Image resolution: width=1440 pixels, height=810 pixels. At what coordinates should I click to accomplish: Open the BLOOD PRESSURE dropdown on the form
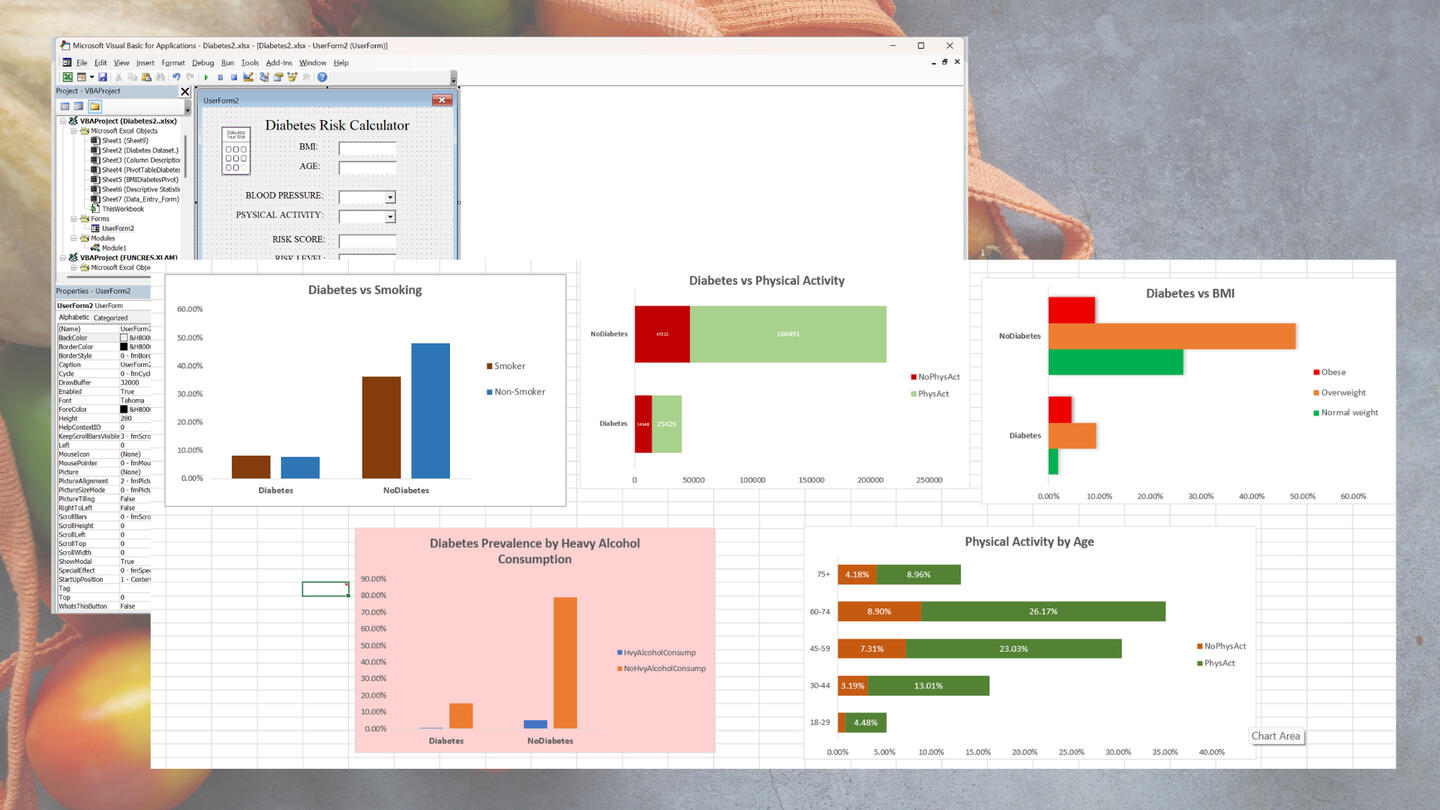388,196
